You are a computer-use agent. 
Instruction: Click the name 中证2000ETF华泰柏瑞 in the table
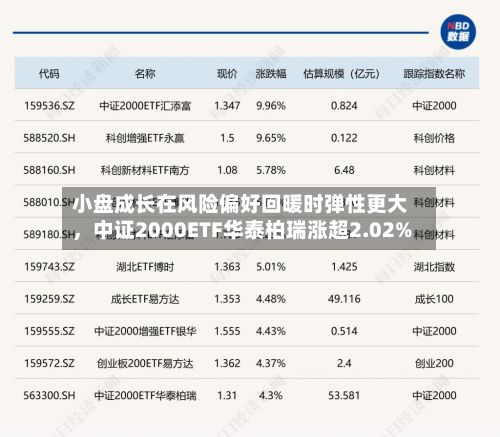coord(145,396)
